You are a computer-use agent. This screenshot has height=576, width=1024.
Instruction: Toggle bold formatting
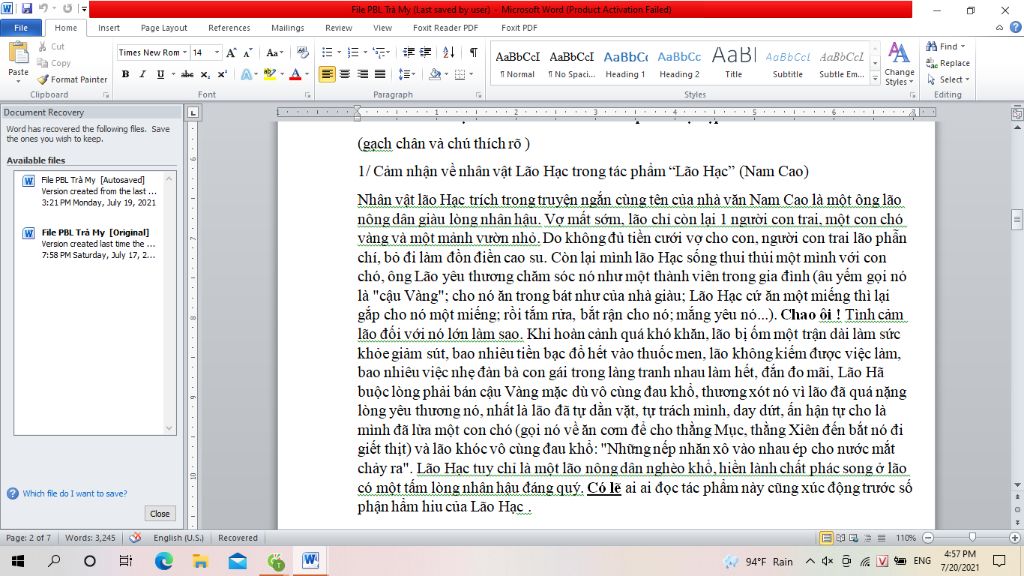coord(125,74)
